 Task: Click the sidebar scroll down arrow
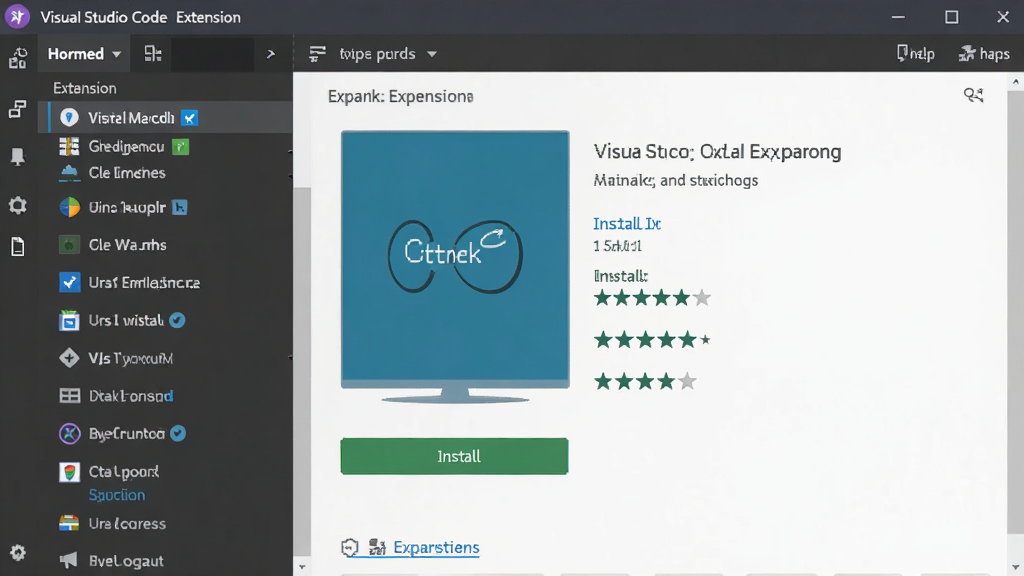[302, 568]
